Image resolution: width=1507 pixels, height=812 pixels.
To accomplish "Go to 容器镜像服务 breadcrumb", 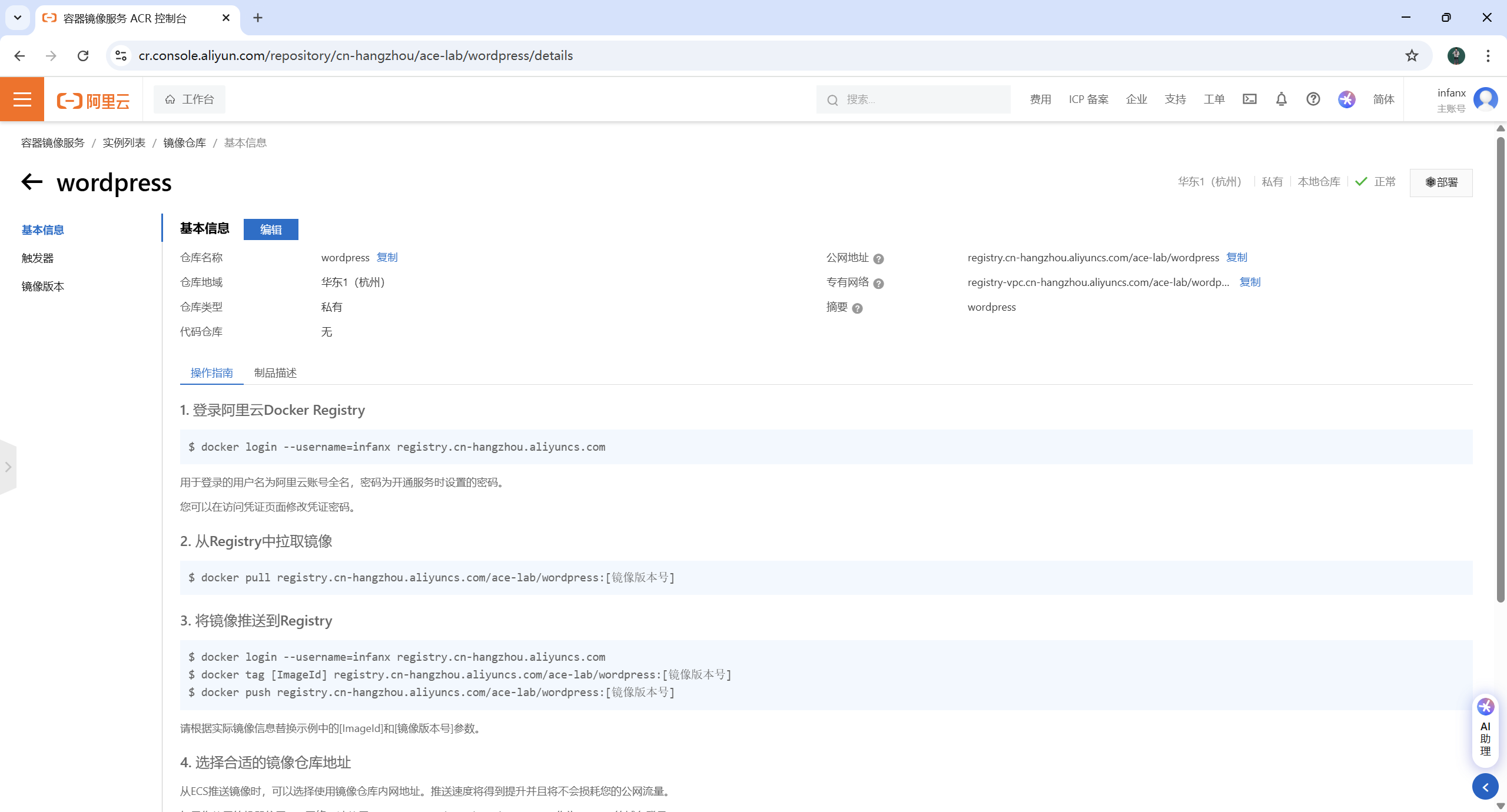I will point(53,143).
